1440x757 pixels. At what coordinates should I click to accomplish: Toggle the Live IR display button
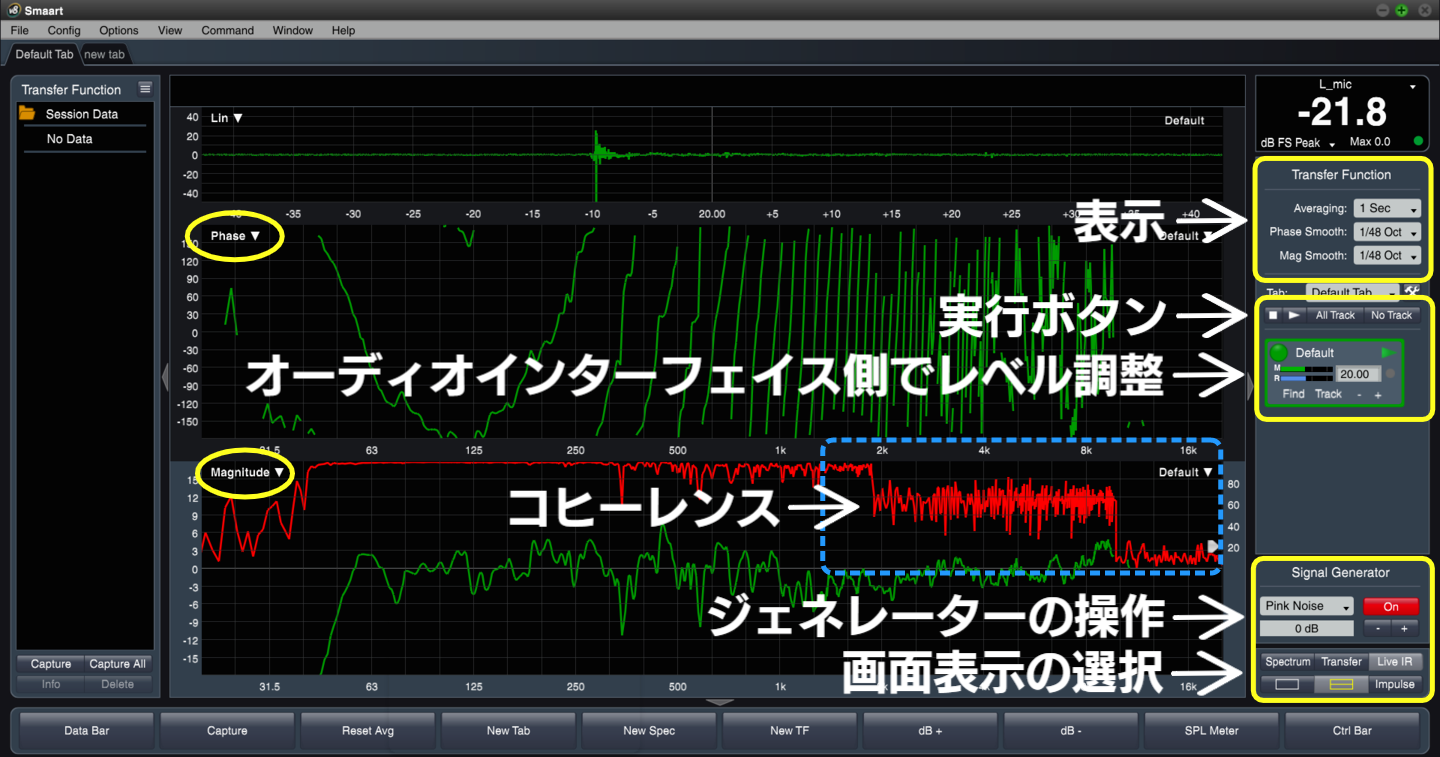1394,662
